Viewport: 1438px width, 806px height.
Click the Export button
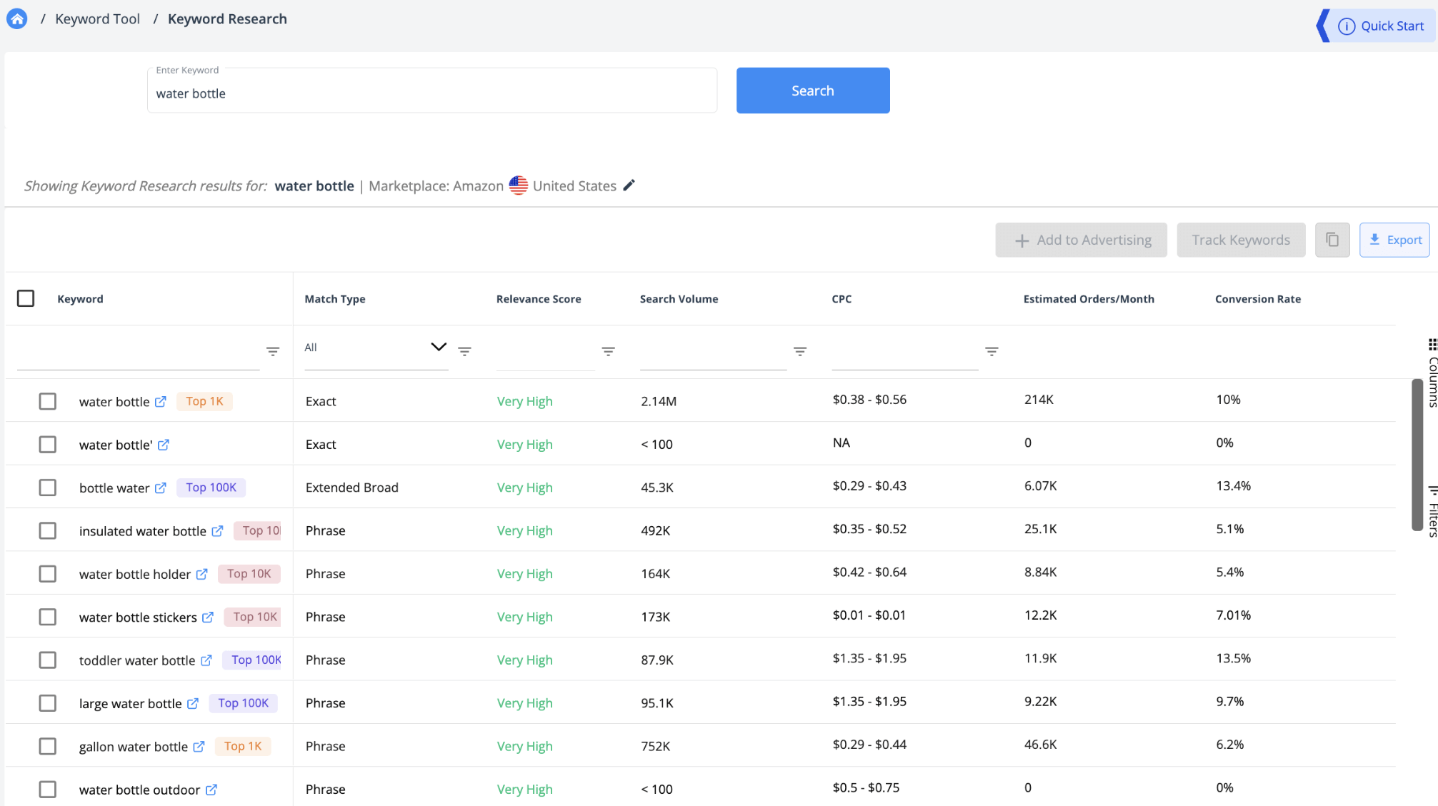coord(1394,240)
